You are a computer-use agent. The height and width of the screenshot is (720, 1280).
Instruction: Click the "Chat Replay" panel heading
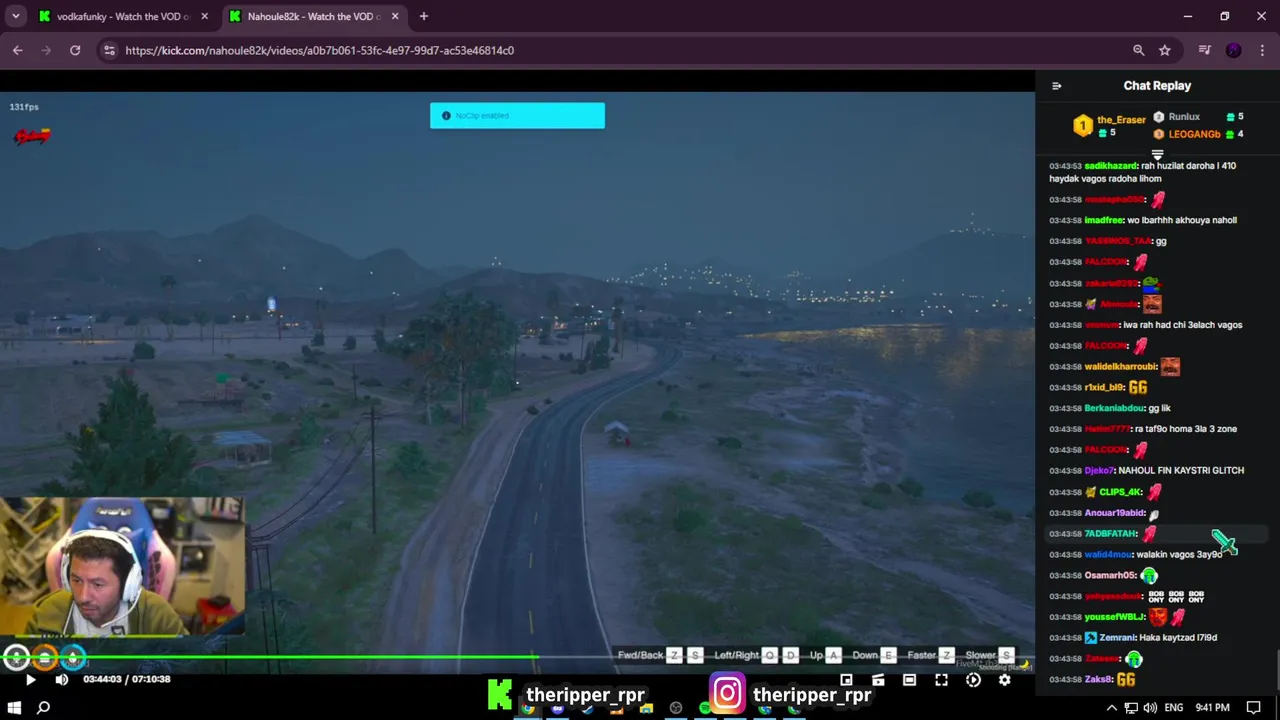(1157, 86)
